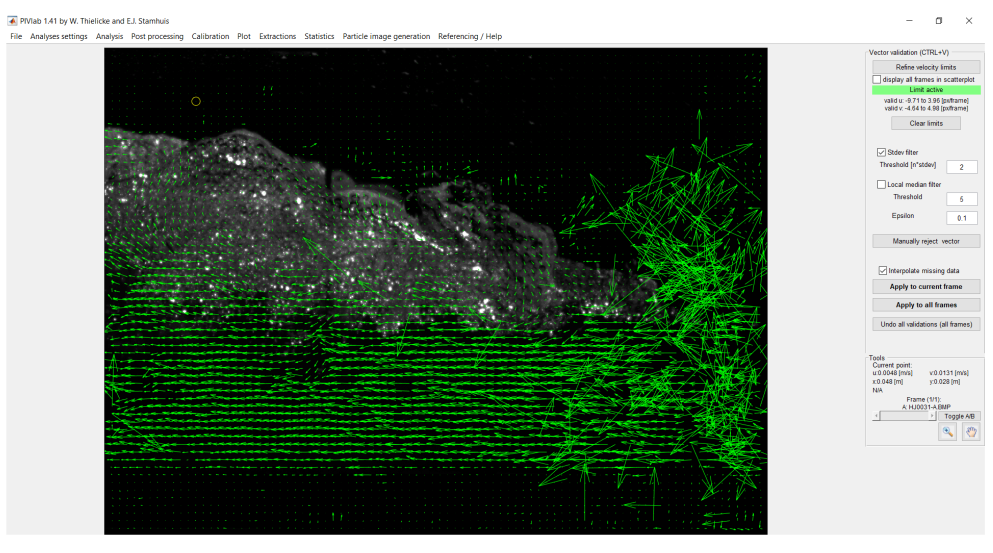
Task: Tick display all frames in scatterplot
Action: [x=877, y=79]
